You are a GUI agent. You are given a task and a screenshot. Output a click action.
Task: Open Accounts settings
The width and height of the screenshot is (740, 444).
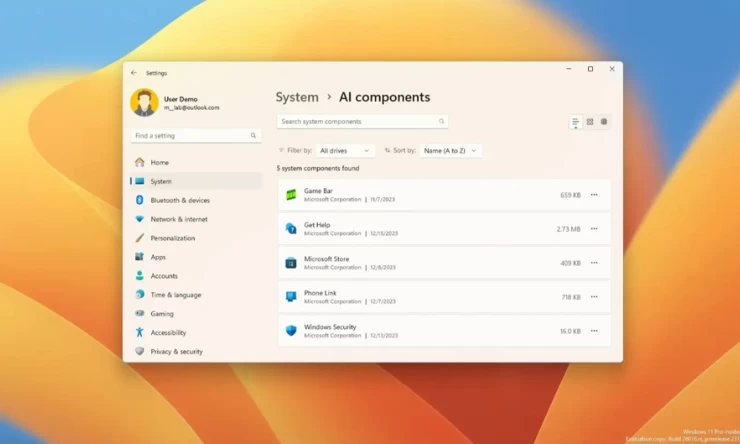tap(196, 276)
